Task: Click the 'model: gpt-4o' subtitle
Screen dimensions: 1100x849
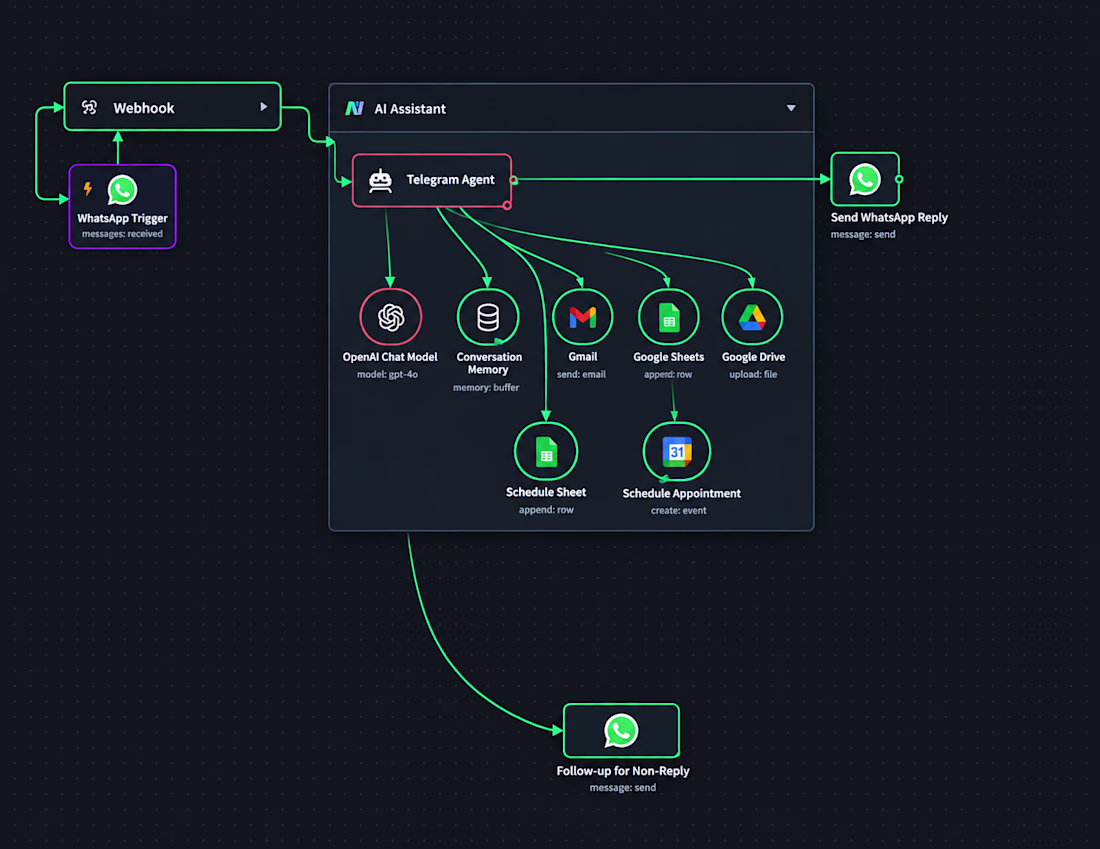Action: [387, 374]
